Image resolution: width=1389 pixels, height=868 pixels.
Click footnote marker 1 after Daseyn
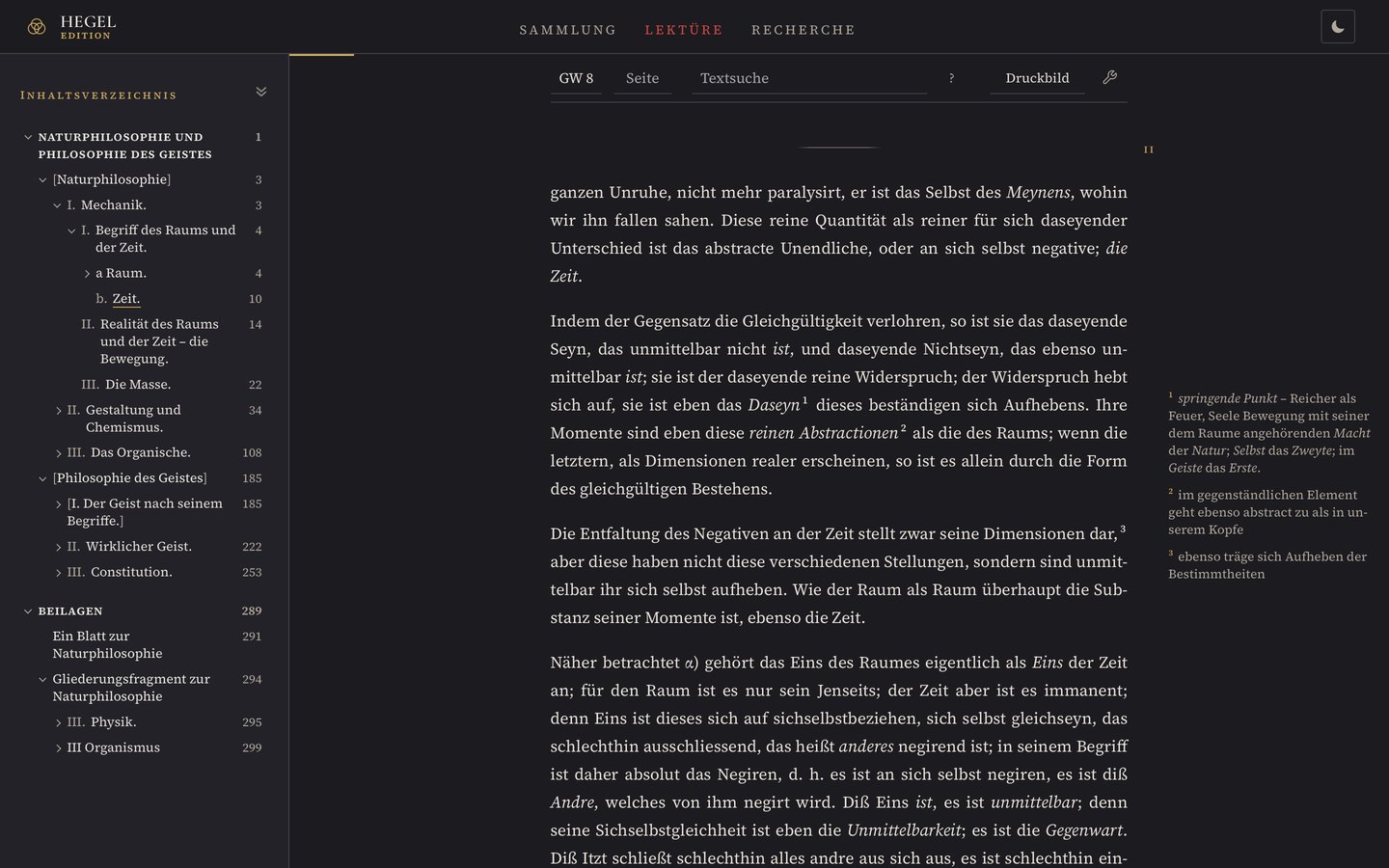[x=805, y=400]
